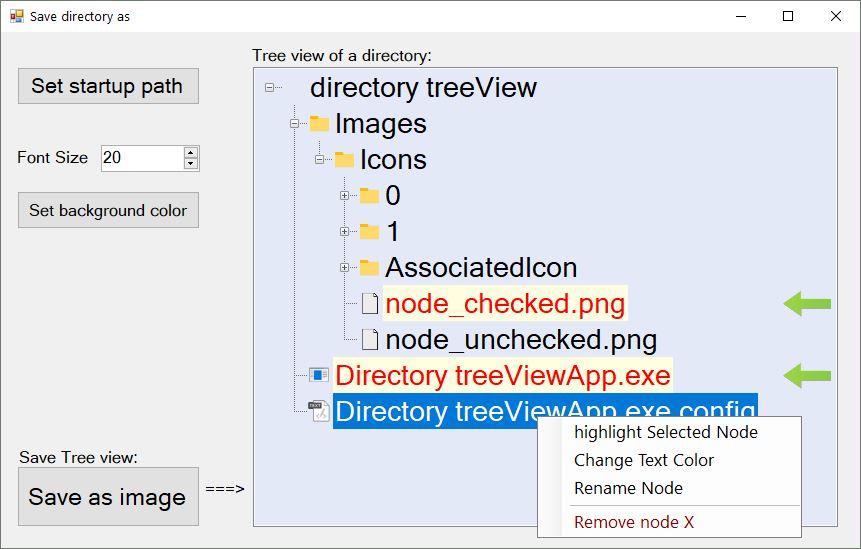Viewport: 861px width, 549px height.
Task: Collapse the directory treeView root node
Action: pyautogui.click(x=269, y=88)
